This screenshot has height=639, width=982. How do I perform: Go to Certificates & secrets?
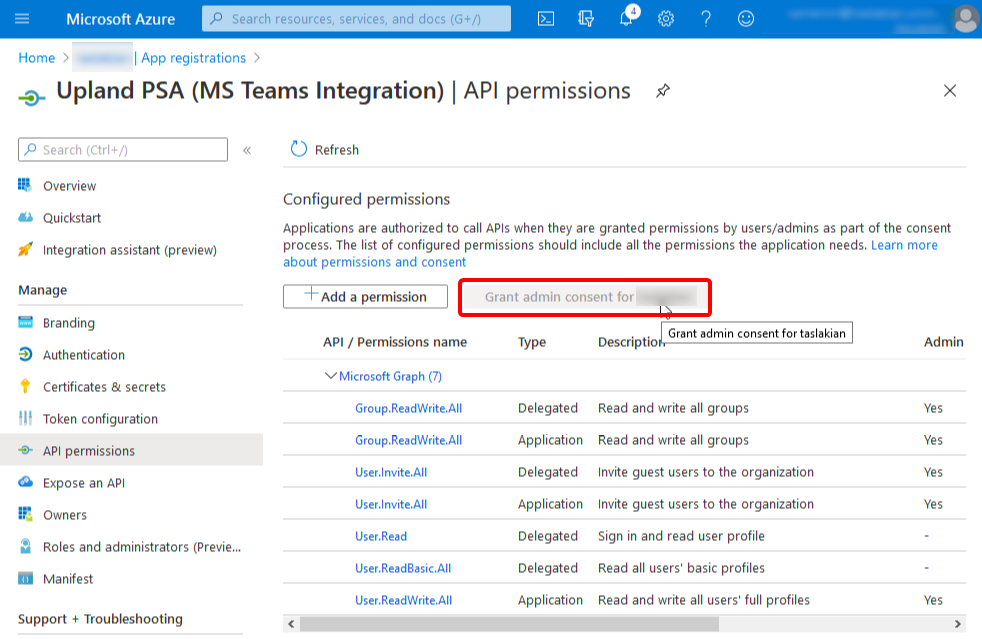tap(104, 387)
